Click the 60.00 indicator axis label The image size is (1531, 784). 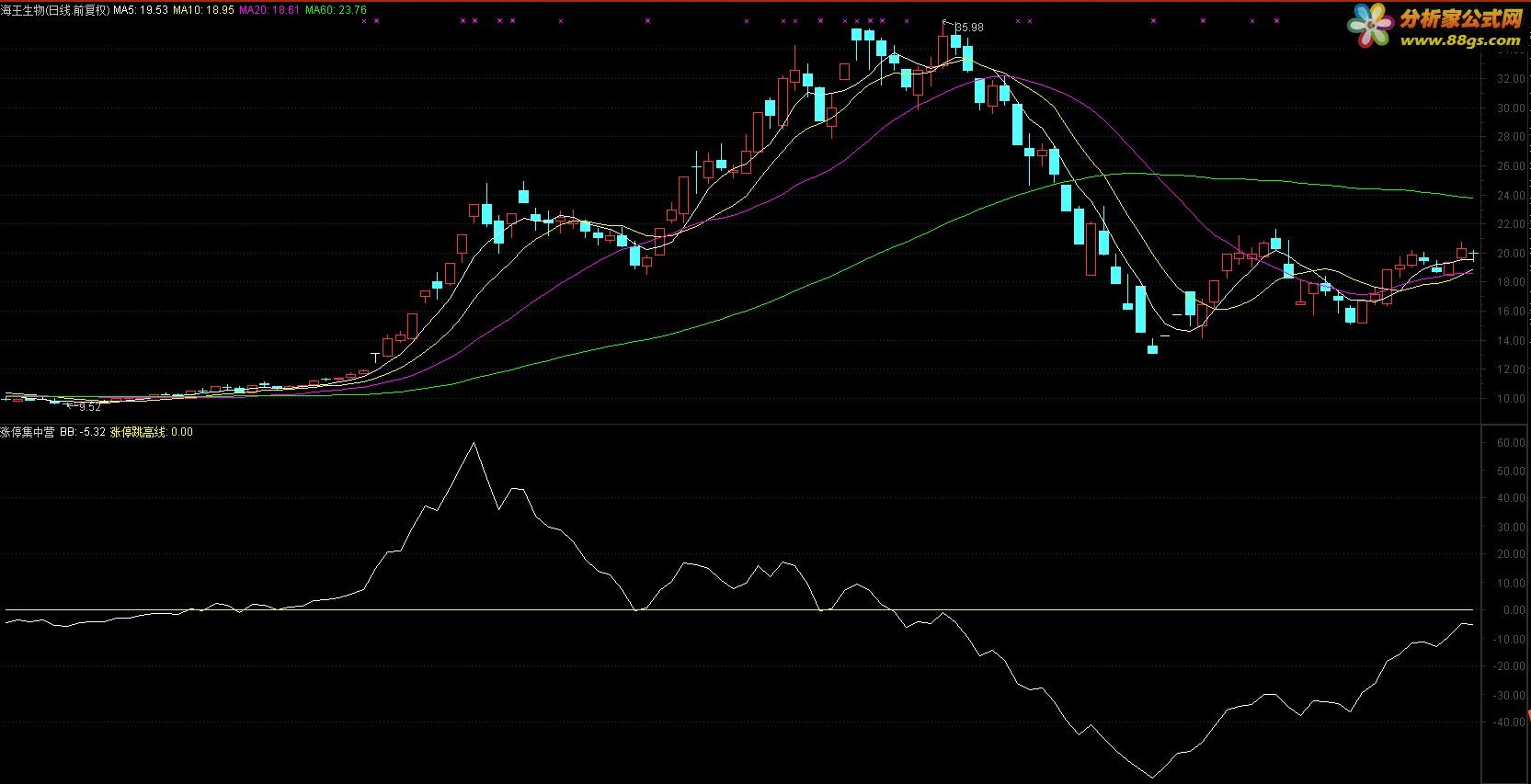(x=1512, y=442)
